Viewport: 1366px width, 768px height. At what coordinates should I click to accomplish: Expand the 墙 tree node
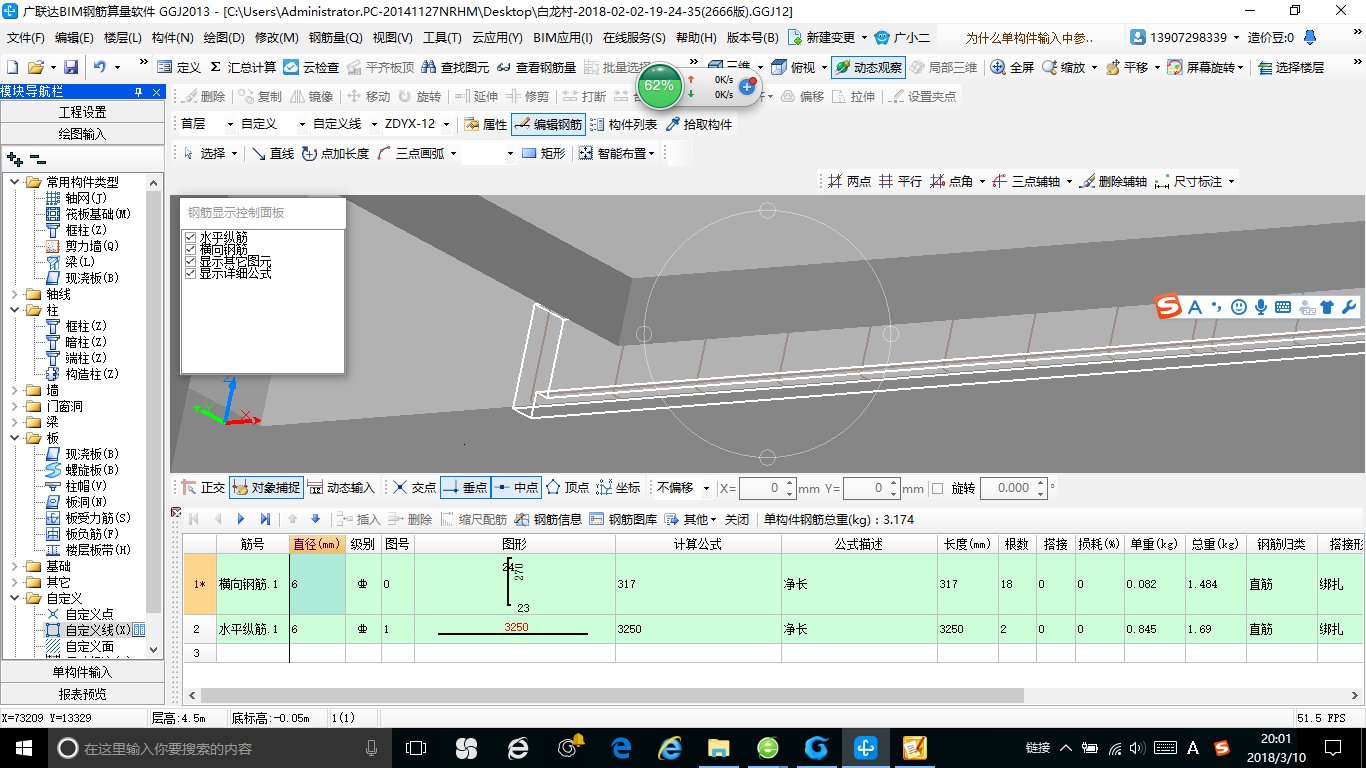tap(15, 390)
